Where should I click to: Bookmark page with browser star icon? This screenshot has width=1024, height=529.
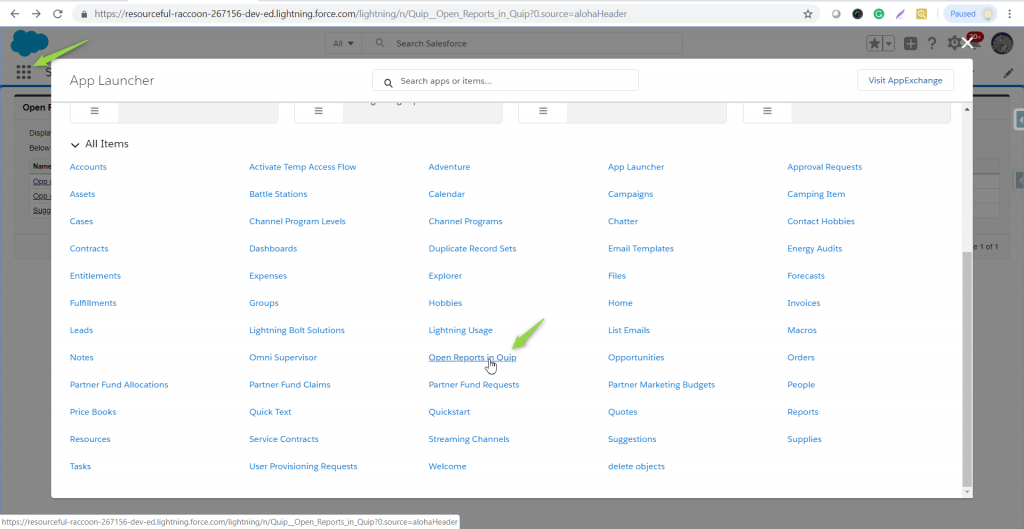[x=808, y=14]
